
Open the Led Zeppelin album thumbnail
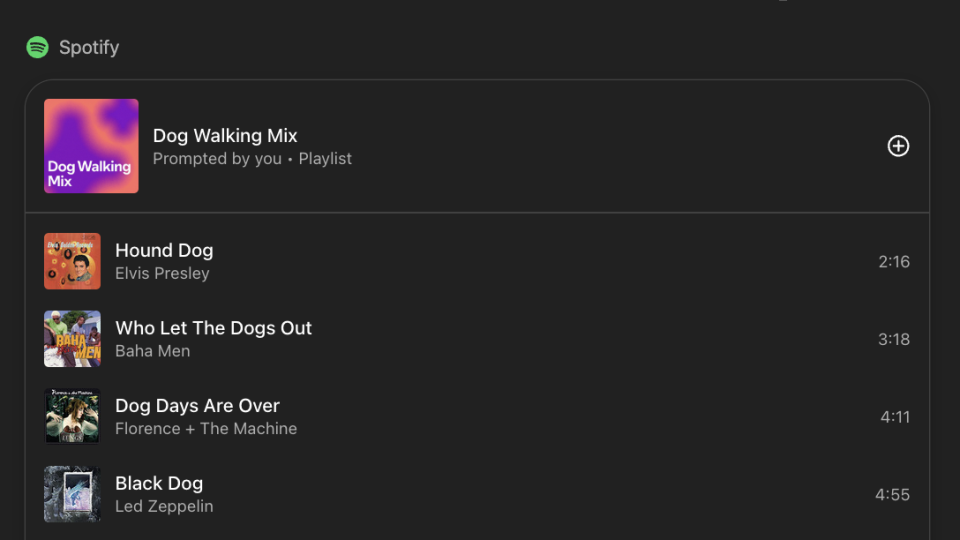click(x=72, y=494)
